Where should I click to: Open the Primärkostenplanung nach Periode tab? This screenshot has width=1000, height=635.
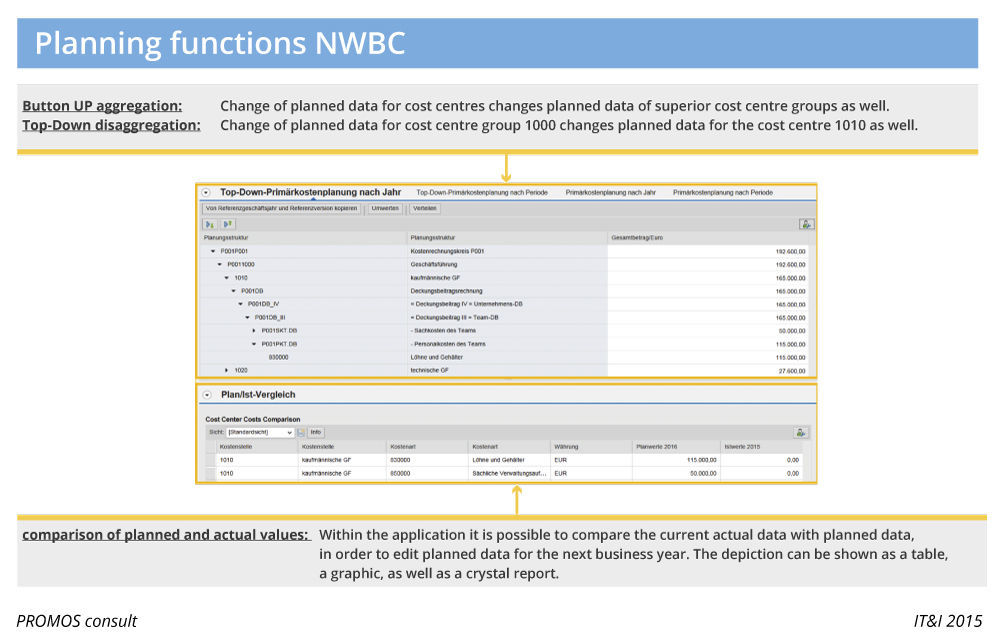tap(722, 192)
